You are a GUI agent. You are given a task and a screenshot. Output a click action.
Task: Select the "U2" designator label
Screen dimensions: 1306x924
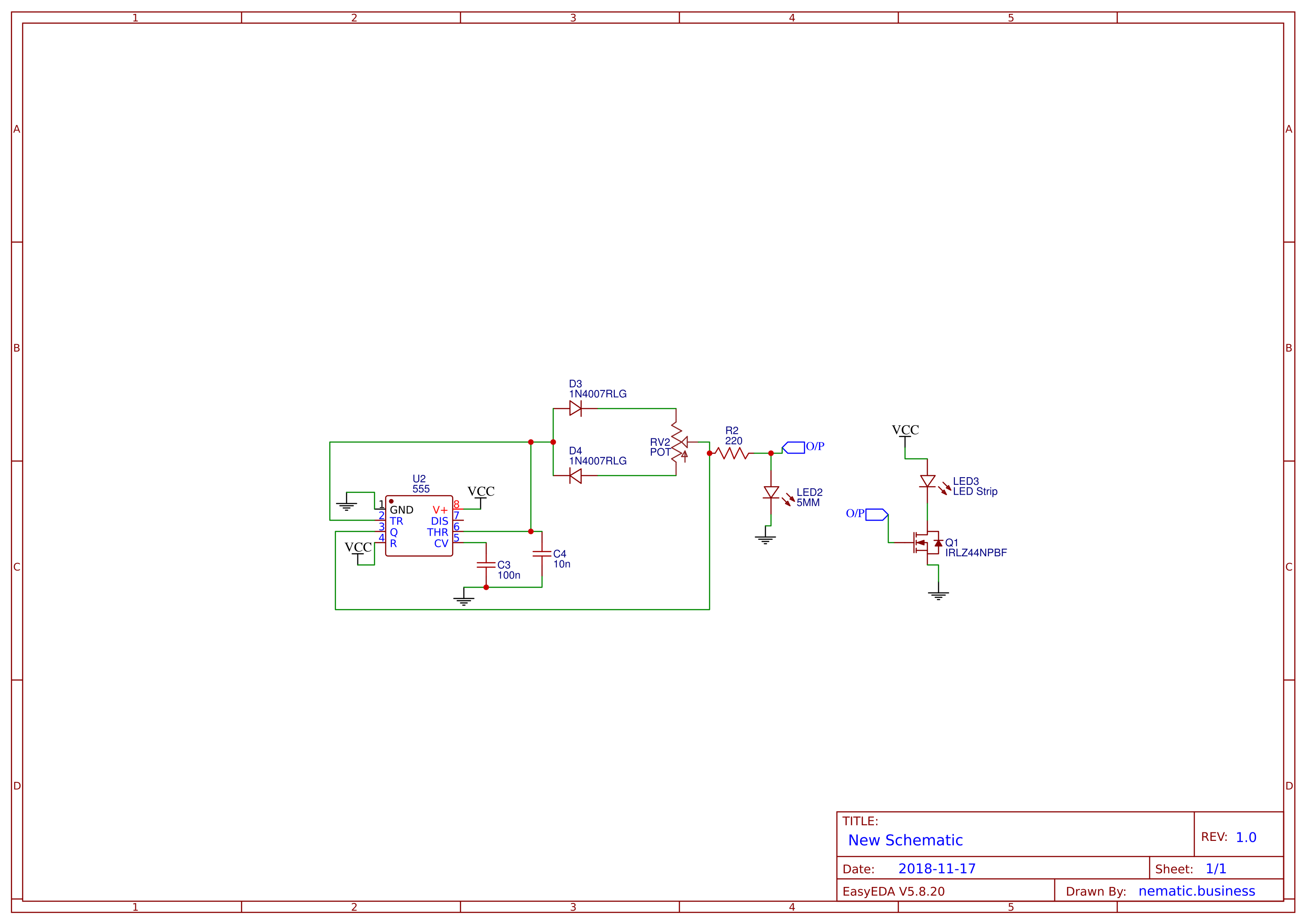pos(419,479)
